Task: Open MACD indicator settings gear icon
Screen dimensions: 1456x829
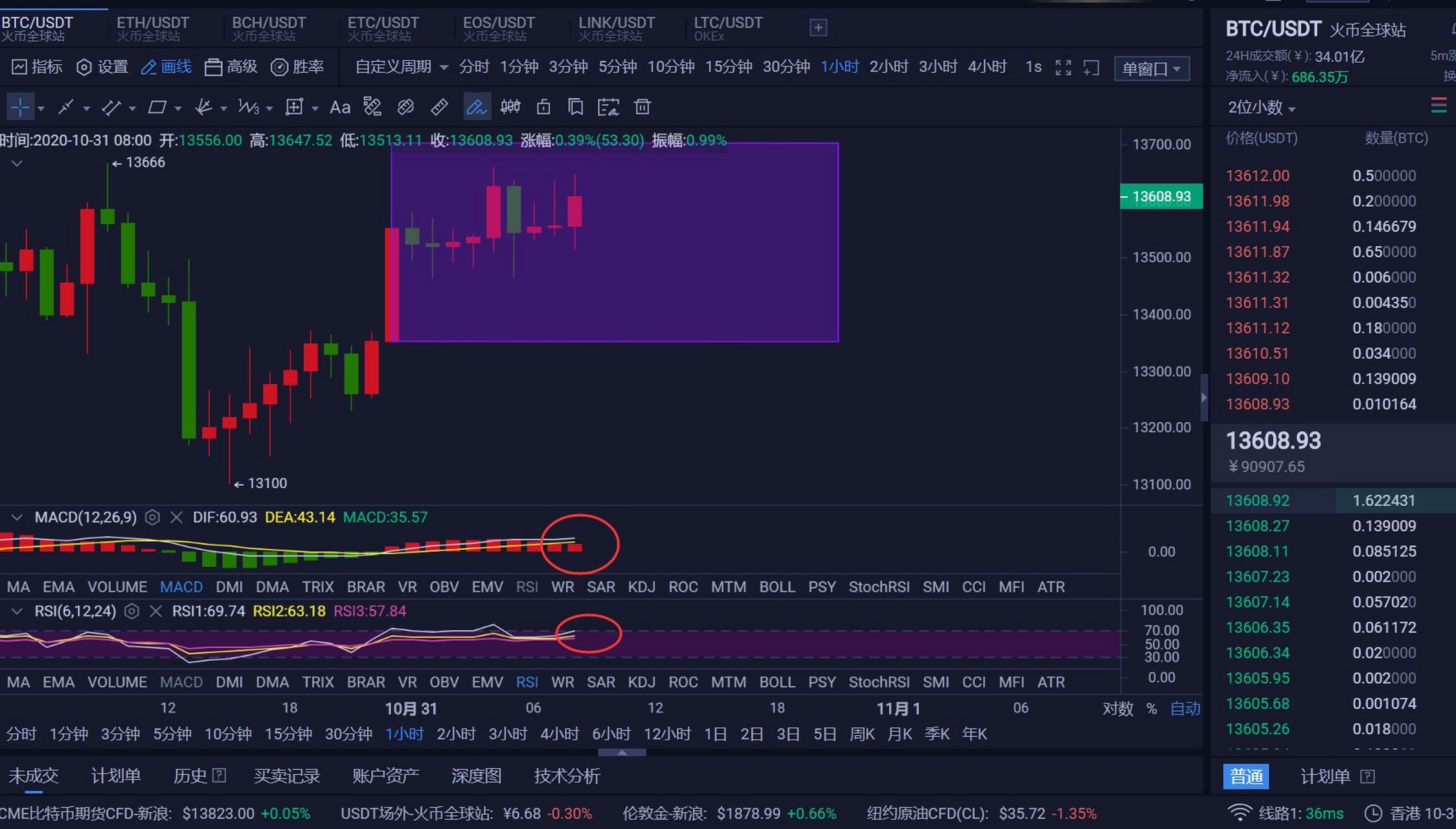Action: point(152,517)
